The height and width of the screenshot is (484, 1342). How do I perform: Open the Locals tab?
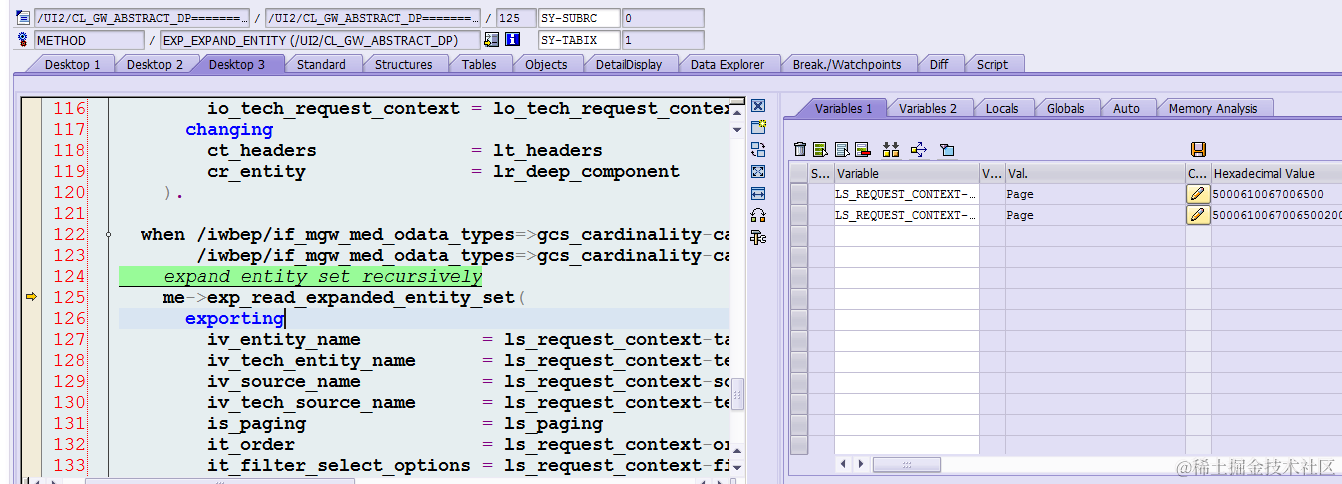1002,108
